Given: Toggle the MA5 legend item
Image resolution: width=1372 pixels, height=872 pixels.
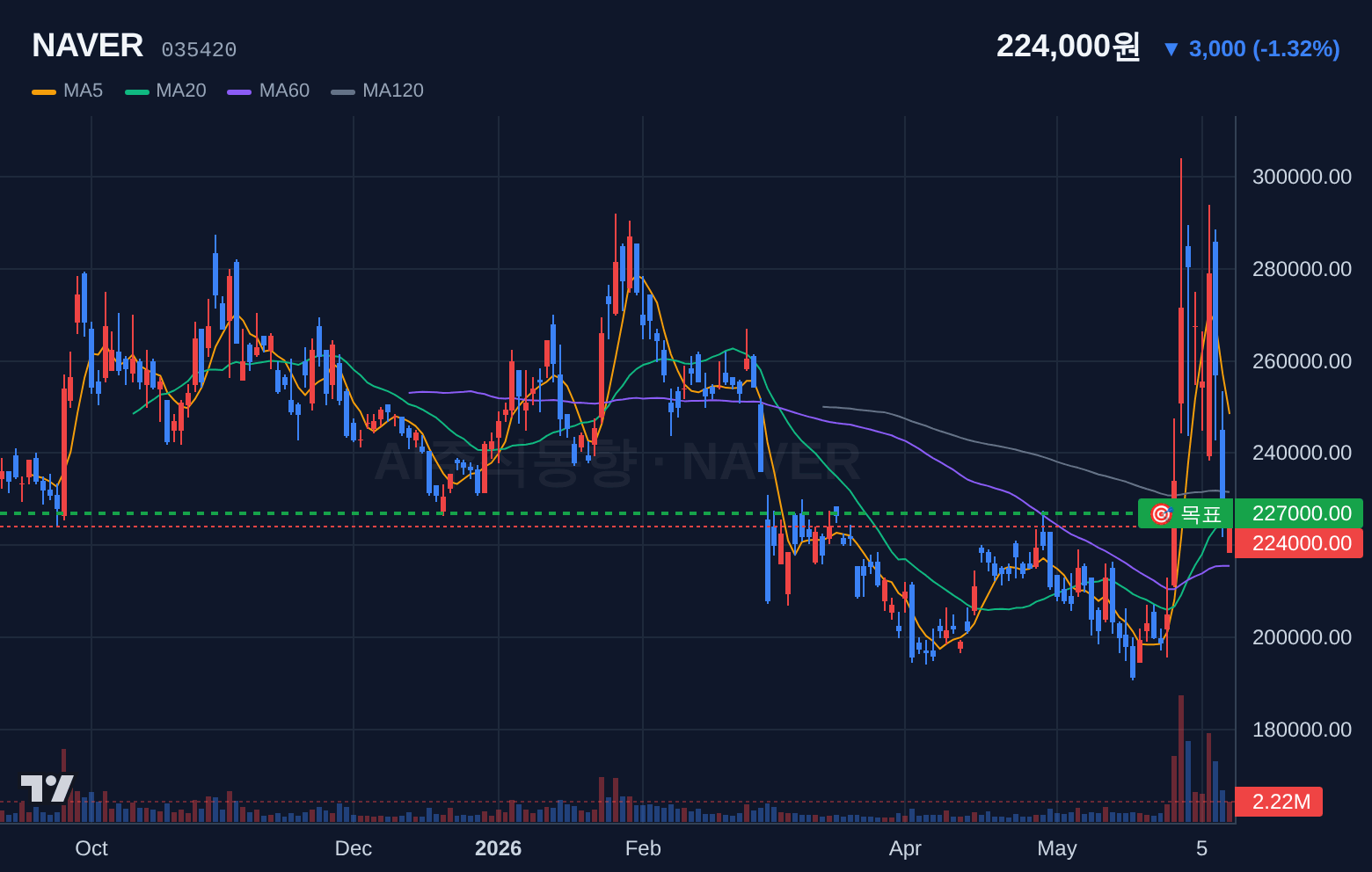Looking at the screenshot, I should (68, 91).
